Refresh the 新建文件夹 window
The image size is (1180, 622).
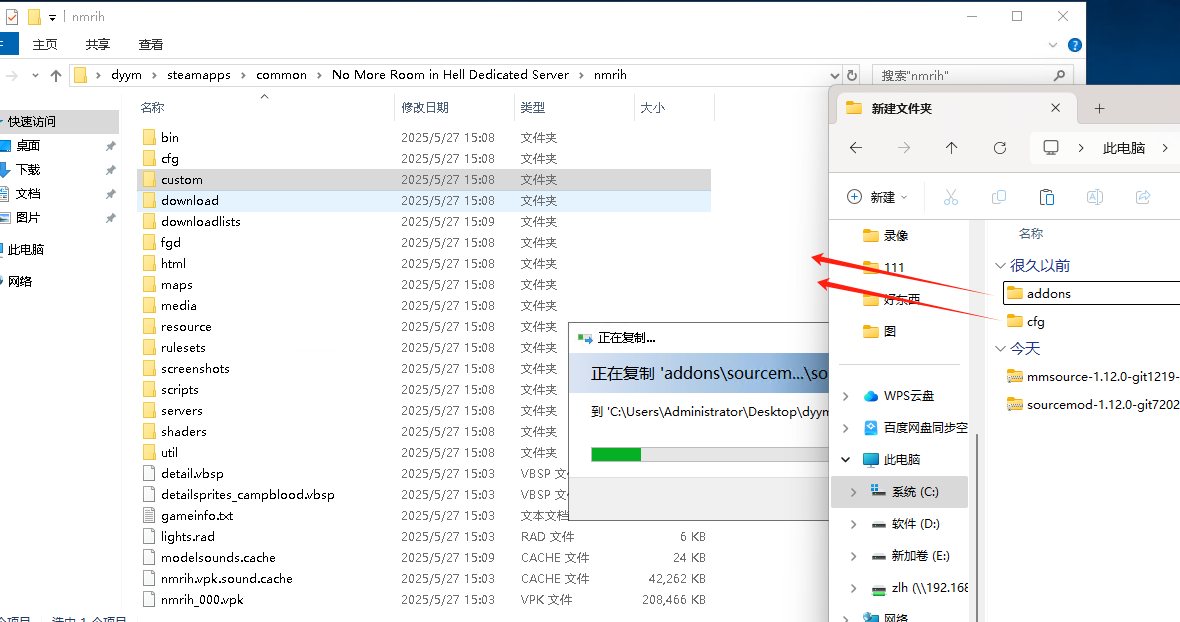pos(999,148)
